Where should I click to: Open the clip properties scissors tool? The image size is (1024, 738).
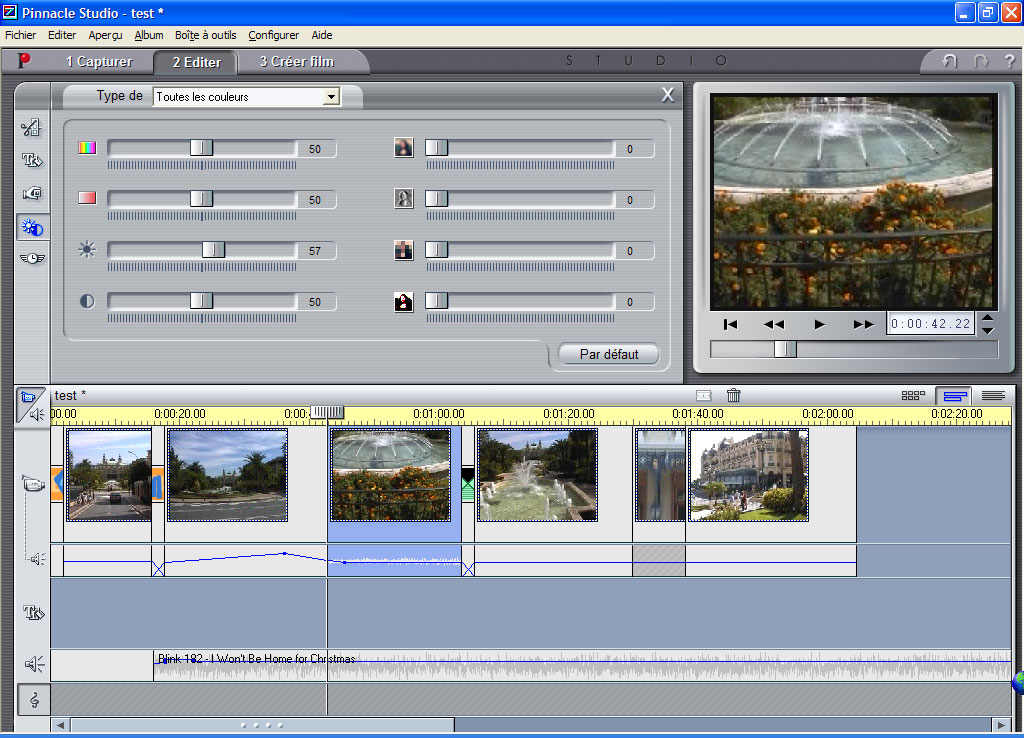(31, 127)
